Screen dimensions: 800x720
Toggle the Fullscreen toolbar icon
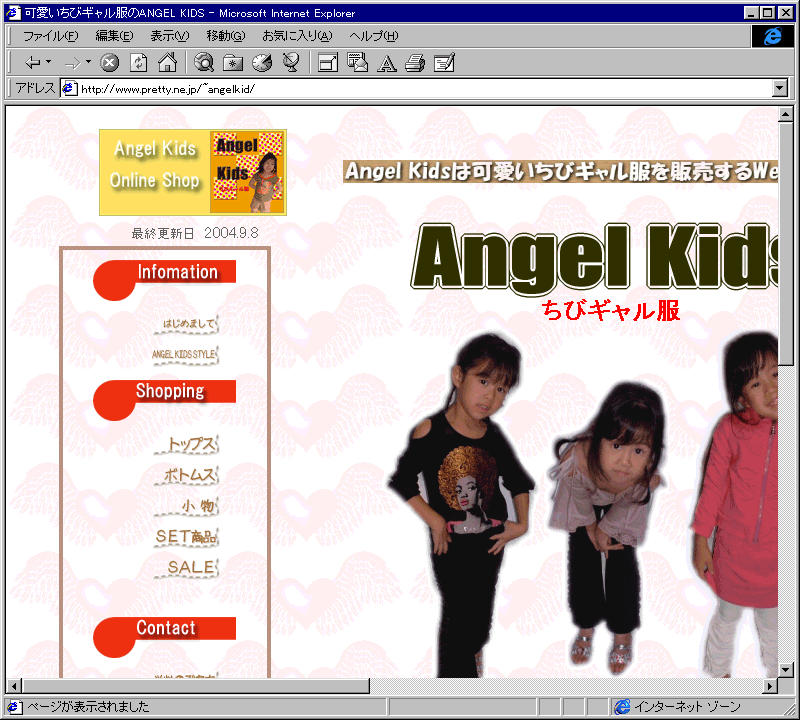(328, 63)
